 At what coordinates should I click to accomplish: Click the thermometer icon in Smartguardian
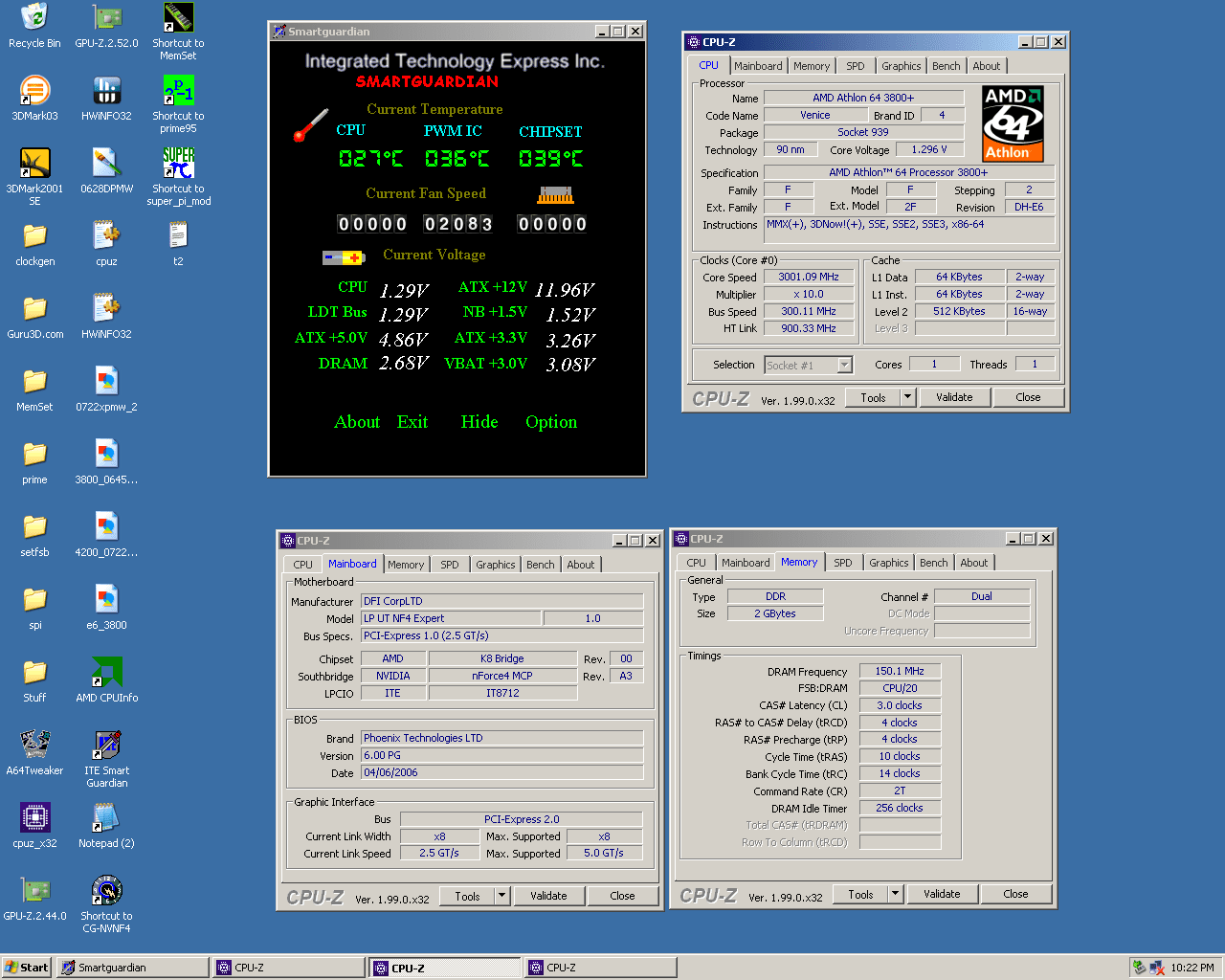[x=311, y=124]
